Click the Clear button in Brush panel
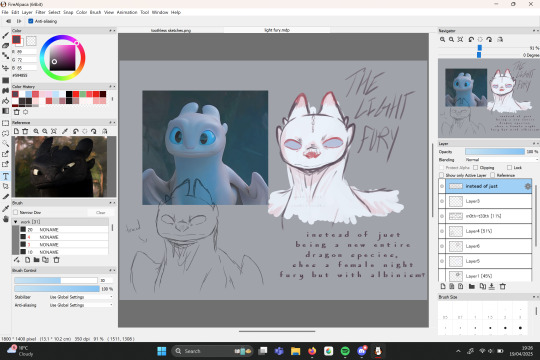 tap(101, 213)
